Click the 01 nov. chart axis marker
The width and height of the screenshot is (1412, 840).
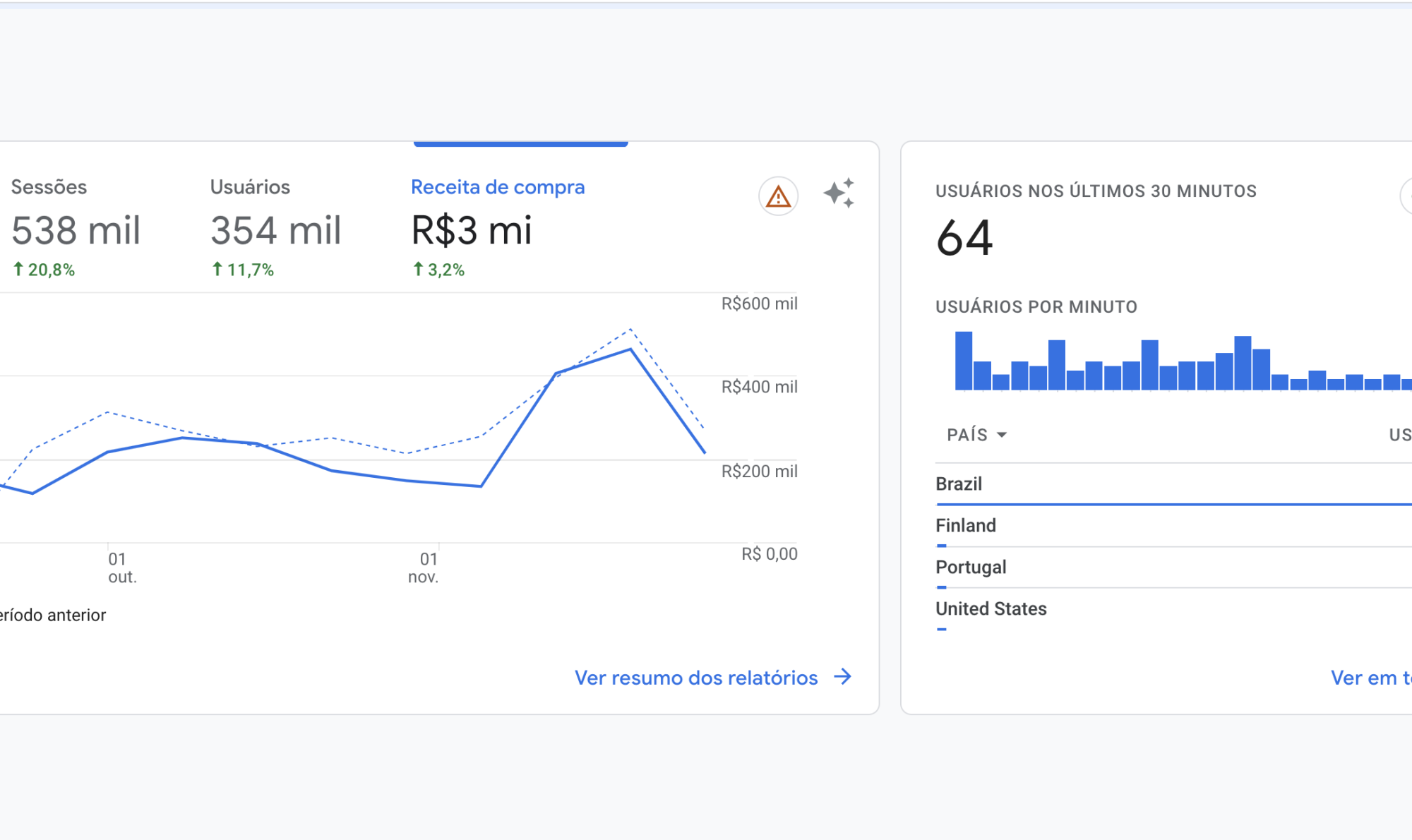[424, 568]
